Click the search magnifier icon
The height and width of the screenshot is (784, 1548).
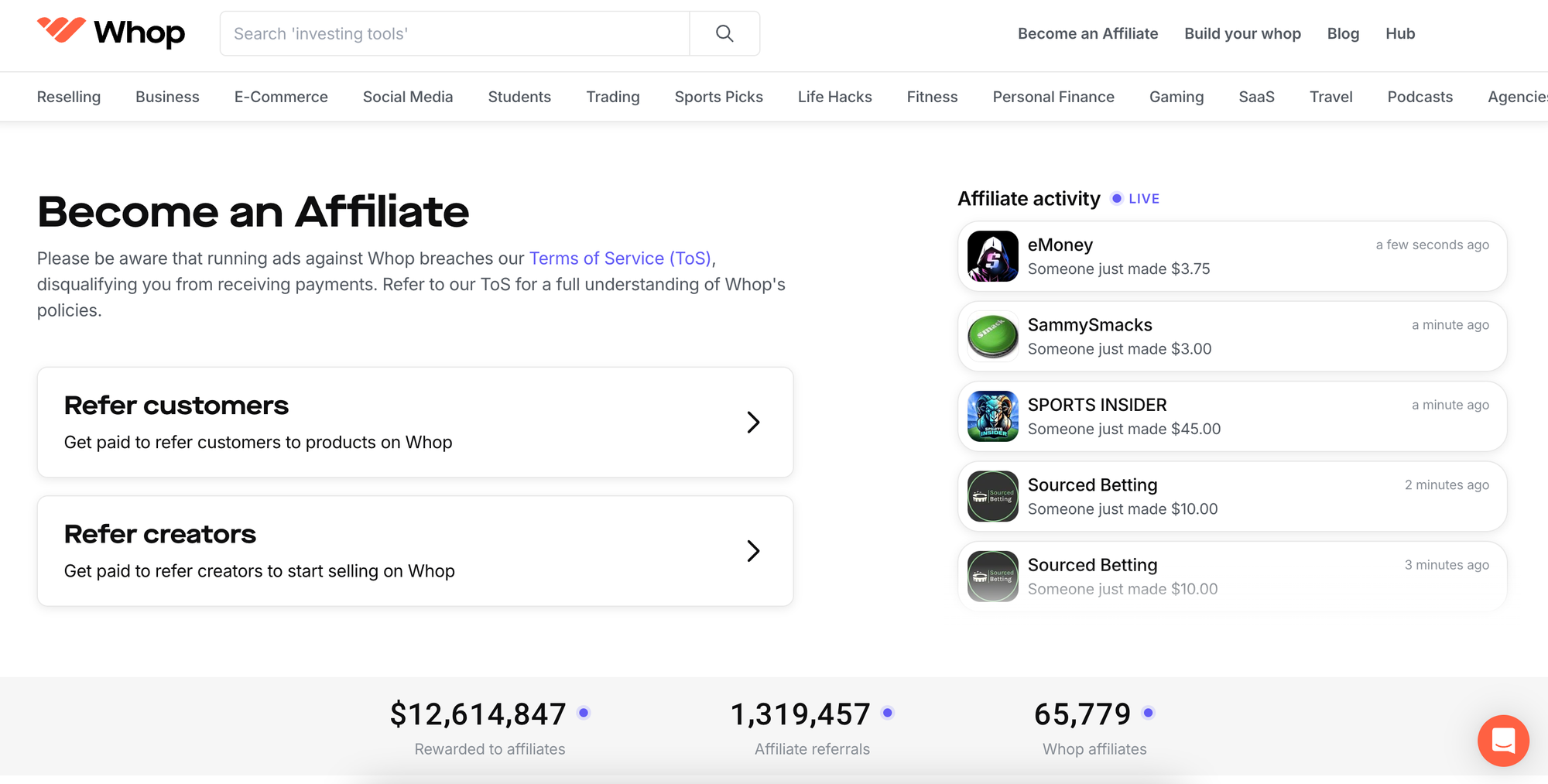click(x=723, y=33)
